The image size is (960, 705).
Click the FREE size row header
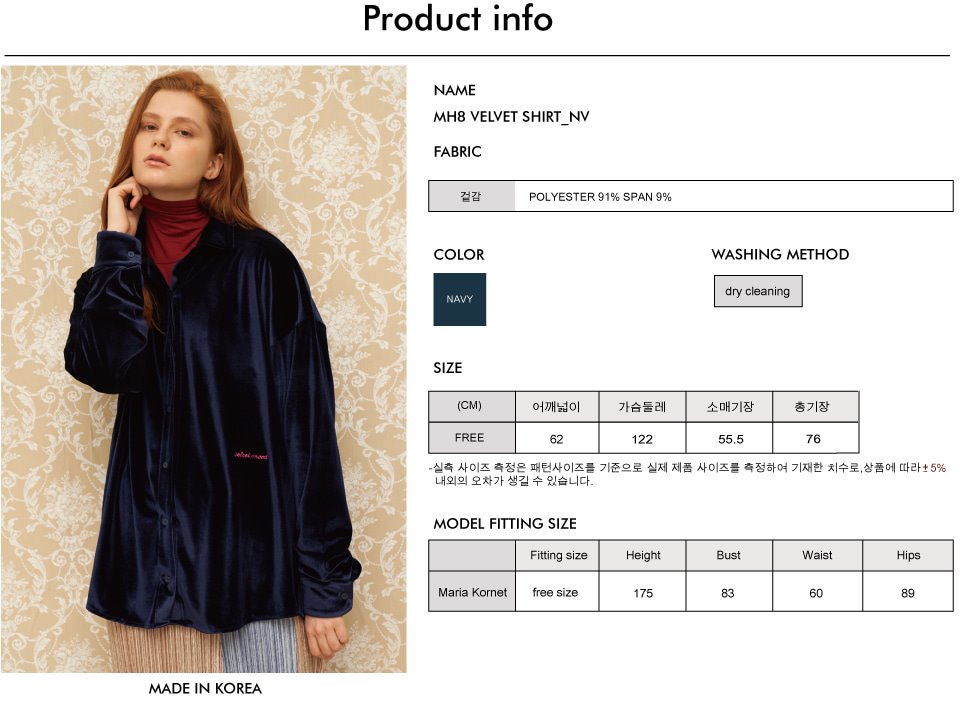tap(471, 438)
